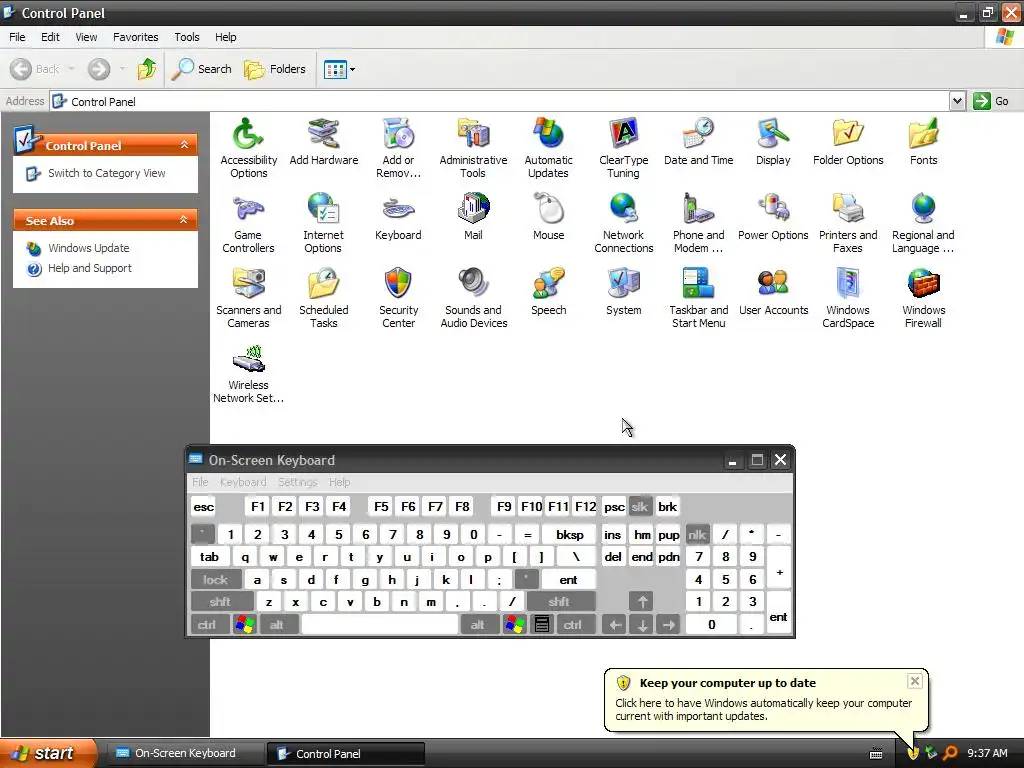Click the Folders toolbar button
The height and width of the screenshot is (768, 1024).
pyautogui.click(x=275, y=69)
